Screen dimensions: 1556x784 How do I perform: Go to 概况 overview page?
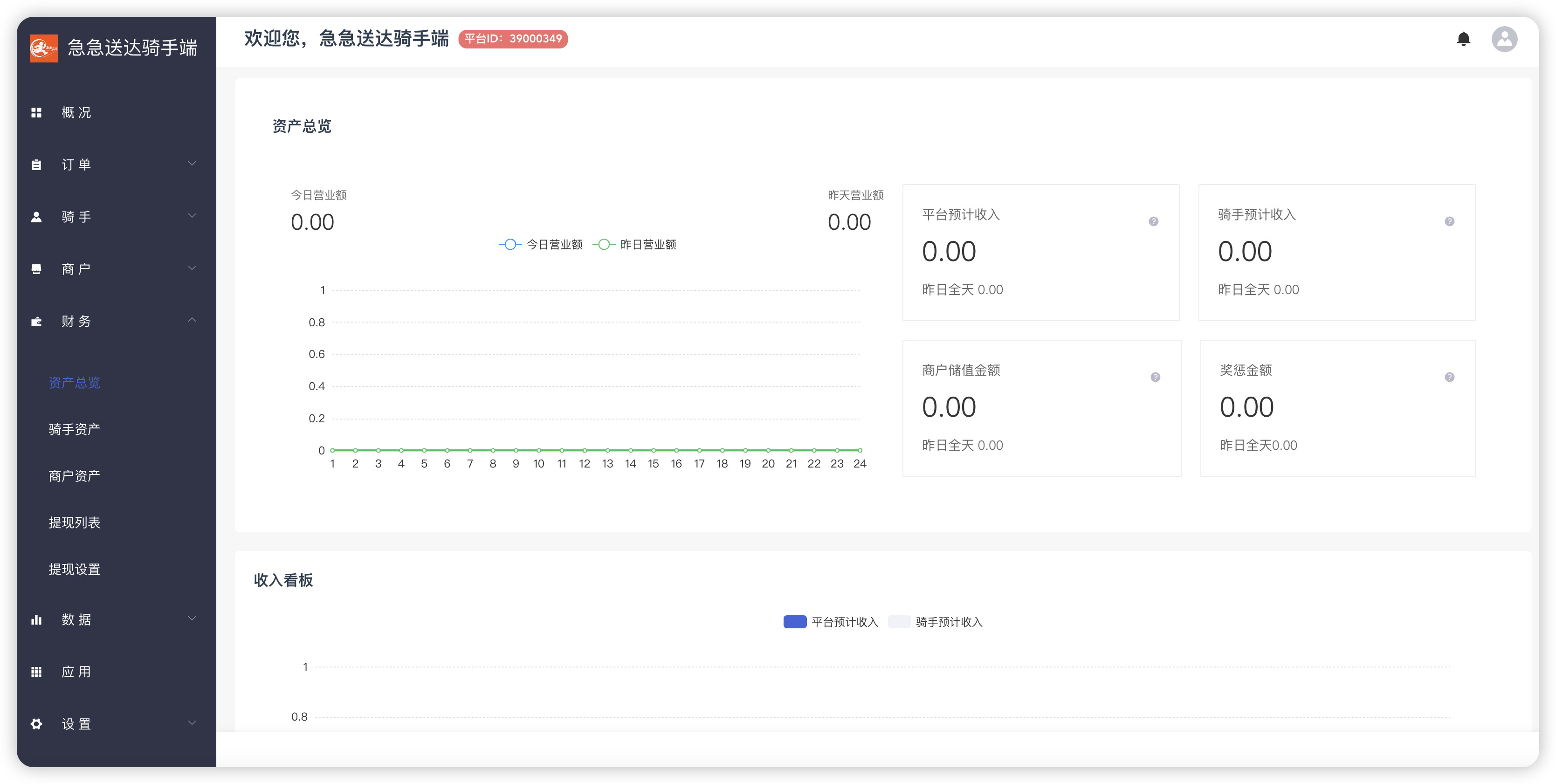pos(76,112)
